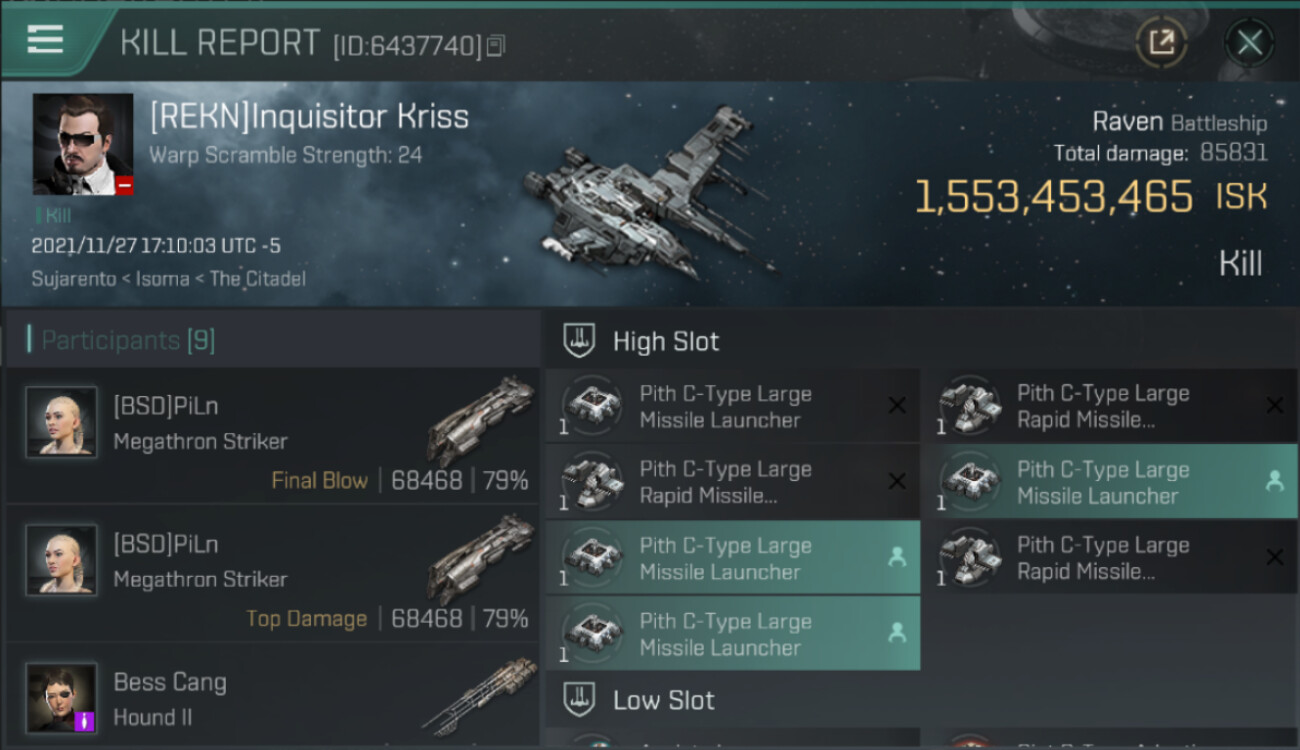Copy the kill report ID

496,45
